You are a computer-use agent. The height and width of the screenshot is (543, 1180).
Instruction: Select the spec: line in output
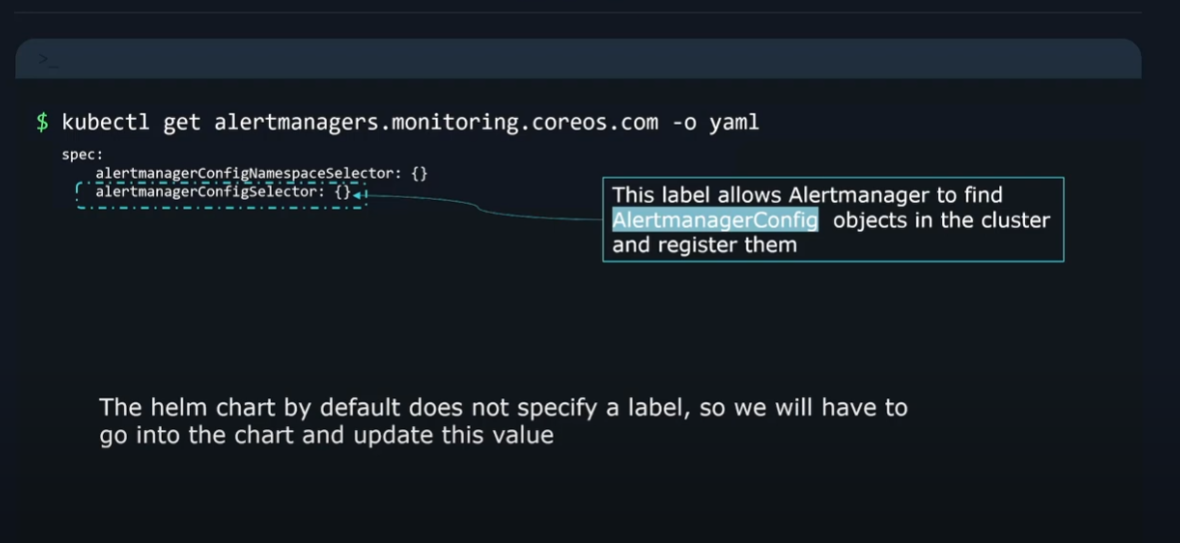[x=83, y=156]
